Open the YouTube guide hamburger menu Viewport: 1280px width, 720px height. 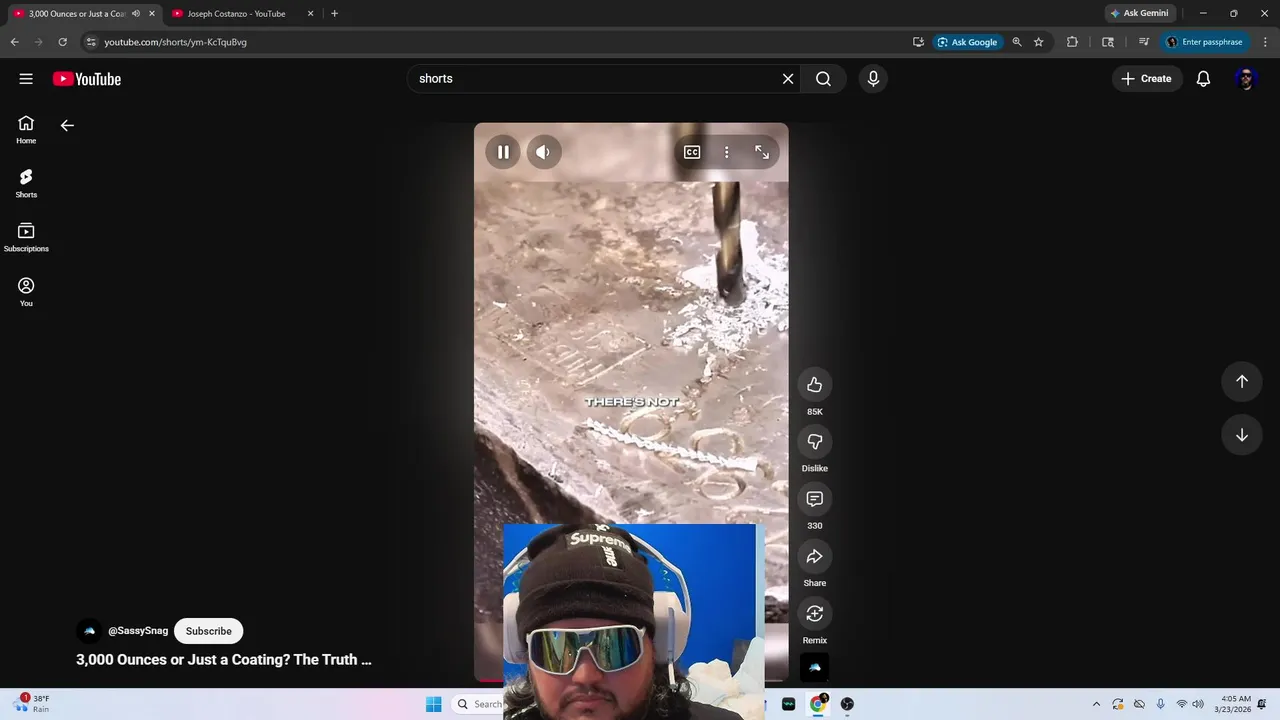[x=26, y=79]
